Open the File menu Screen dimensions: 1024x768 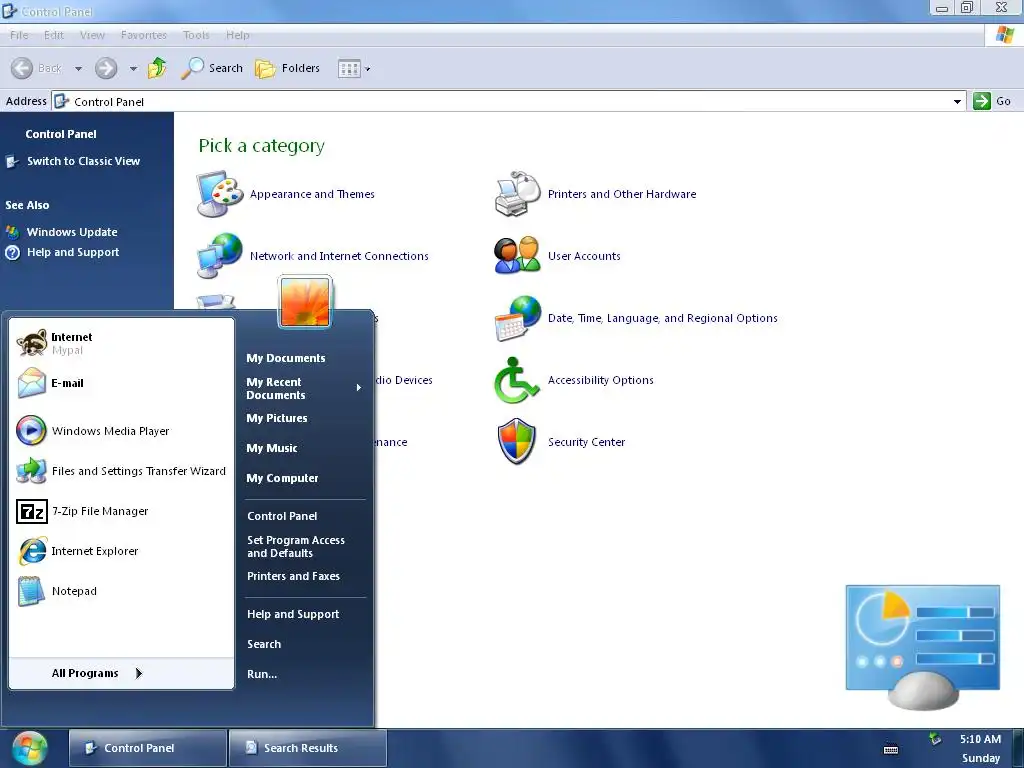(19, 35)
